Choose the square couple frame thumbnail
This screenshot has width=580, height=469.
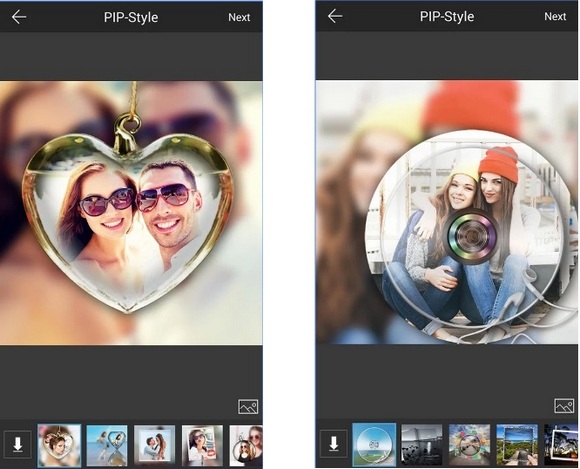[x=155, y=445]
